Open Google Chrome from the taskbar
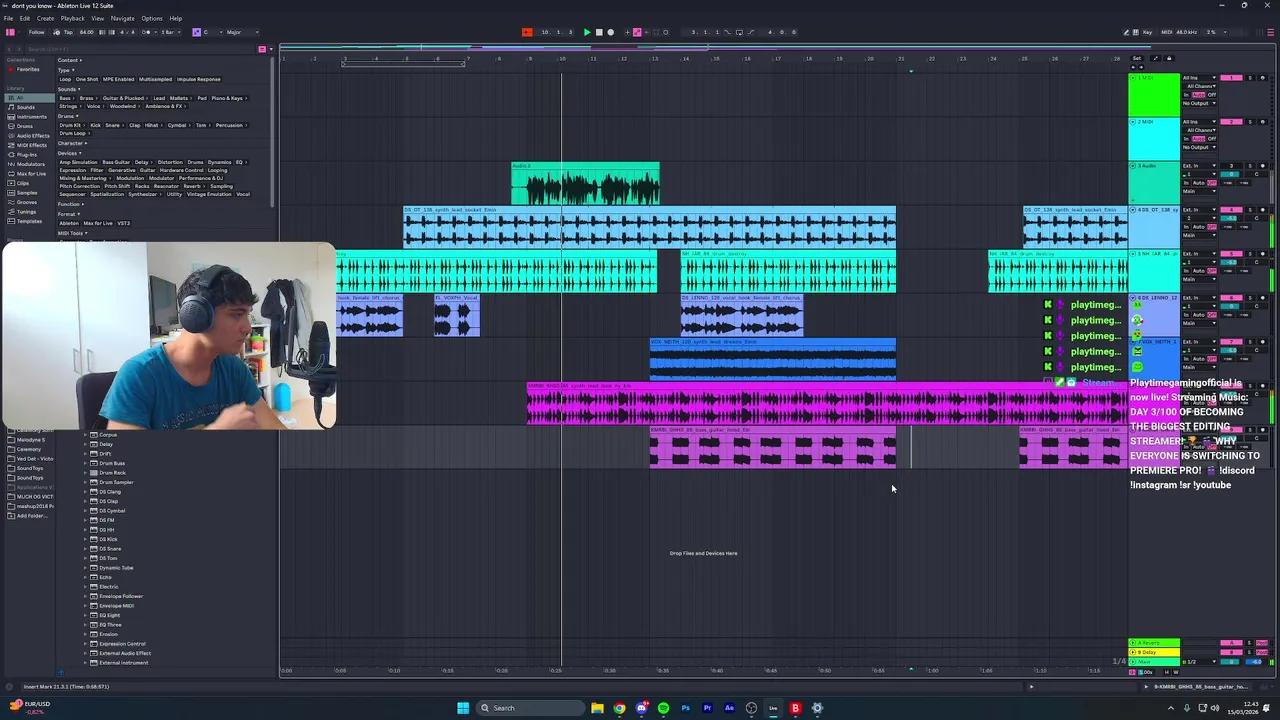 (x=619, y=708)
